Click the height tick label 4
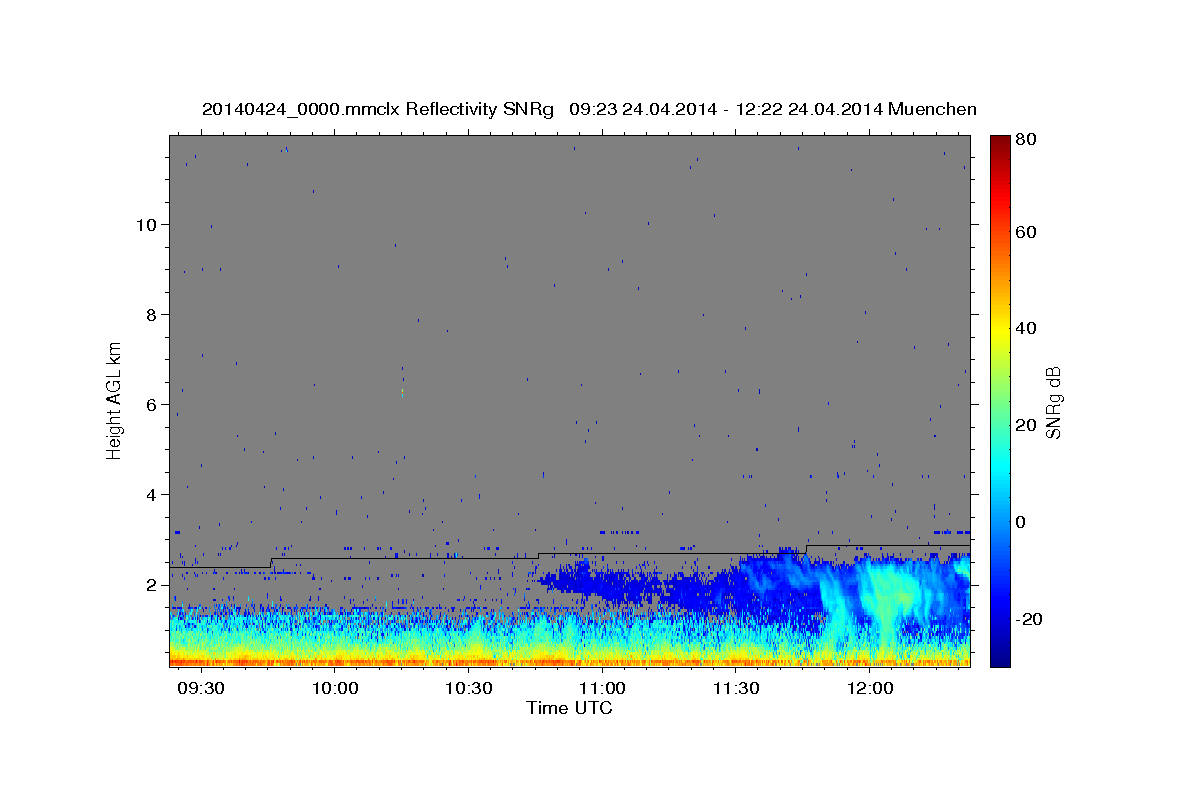Viewport: 1200px width, 800px height. click(x=152, y=494)
